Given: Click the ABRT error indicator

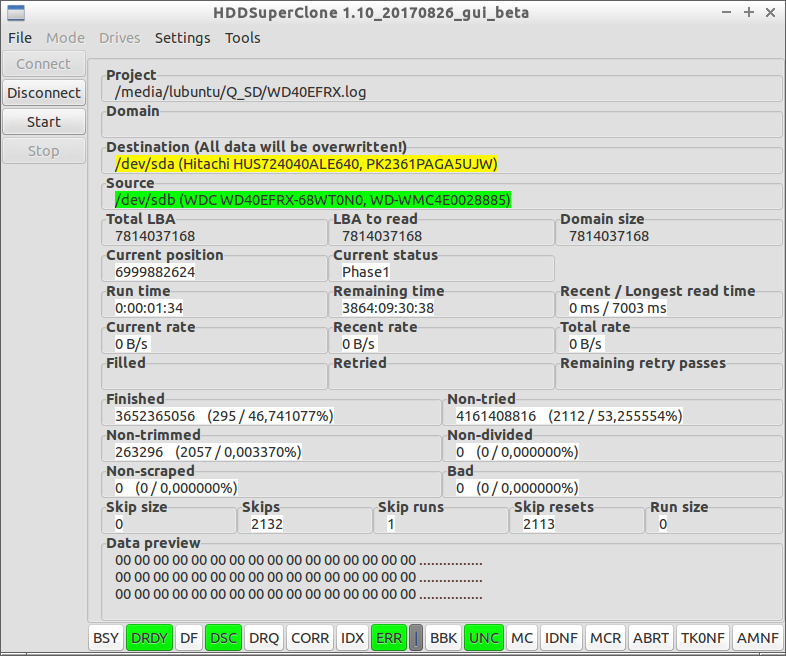Looking at the screenshot, I should click(x=651, y=638).
